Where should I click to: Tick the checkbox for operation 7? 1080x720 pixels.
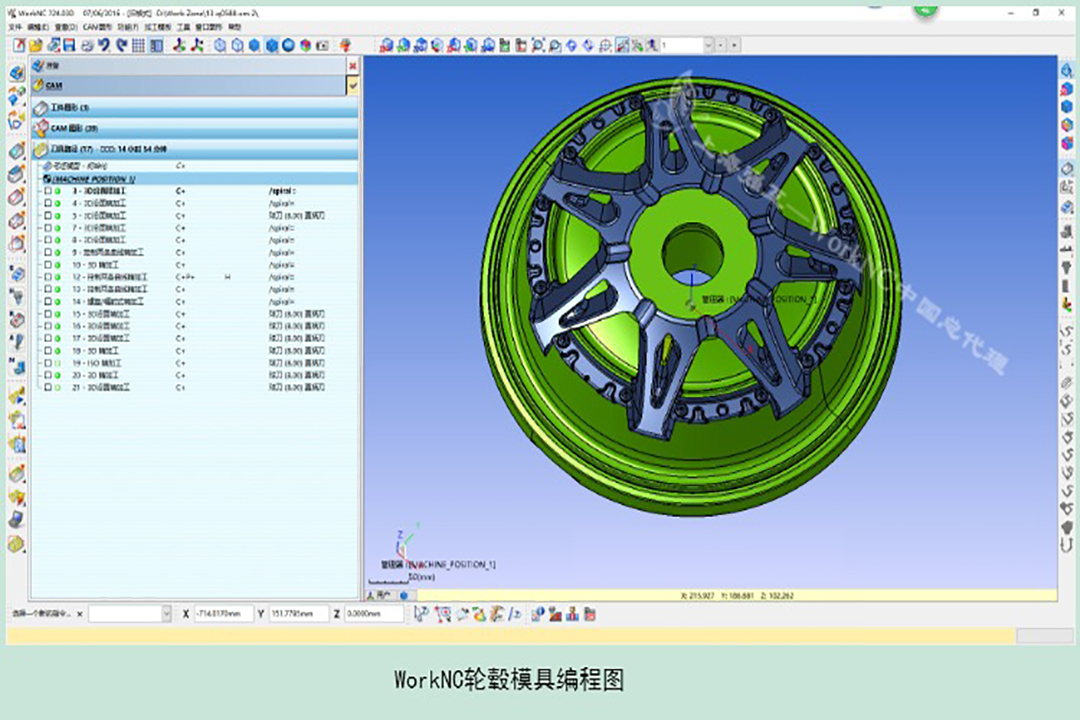48,228
